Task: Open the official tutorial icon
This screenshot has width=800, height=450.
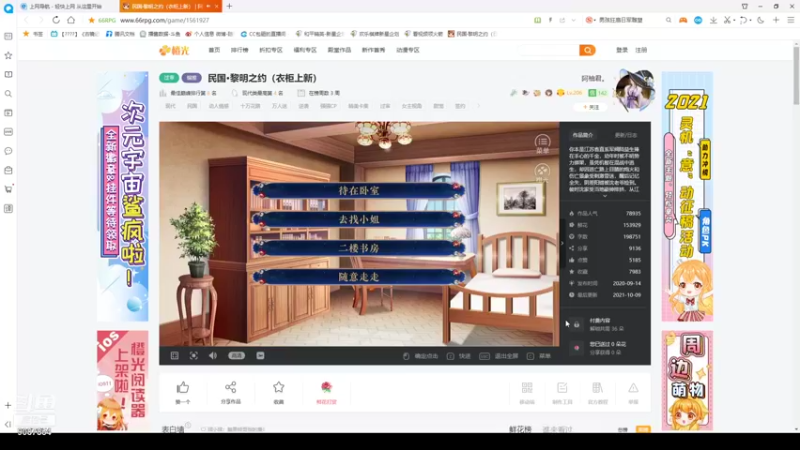Action: (x=597, y=388)
